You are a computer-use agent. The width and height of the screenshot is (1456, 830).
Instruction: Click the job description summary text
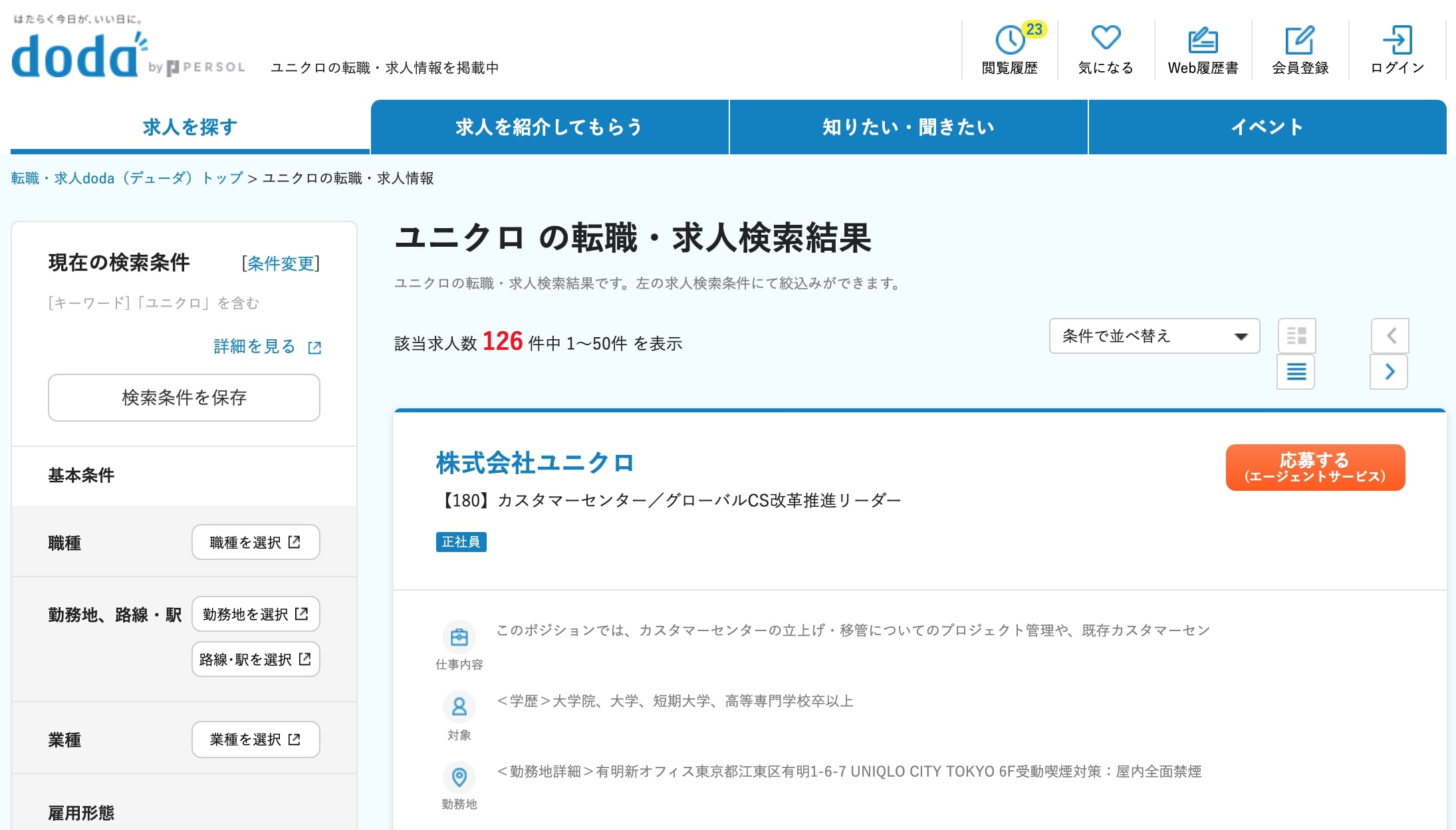(853, 630)
